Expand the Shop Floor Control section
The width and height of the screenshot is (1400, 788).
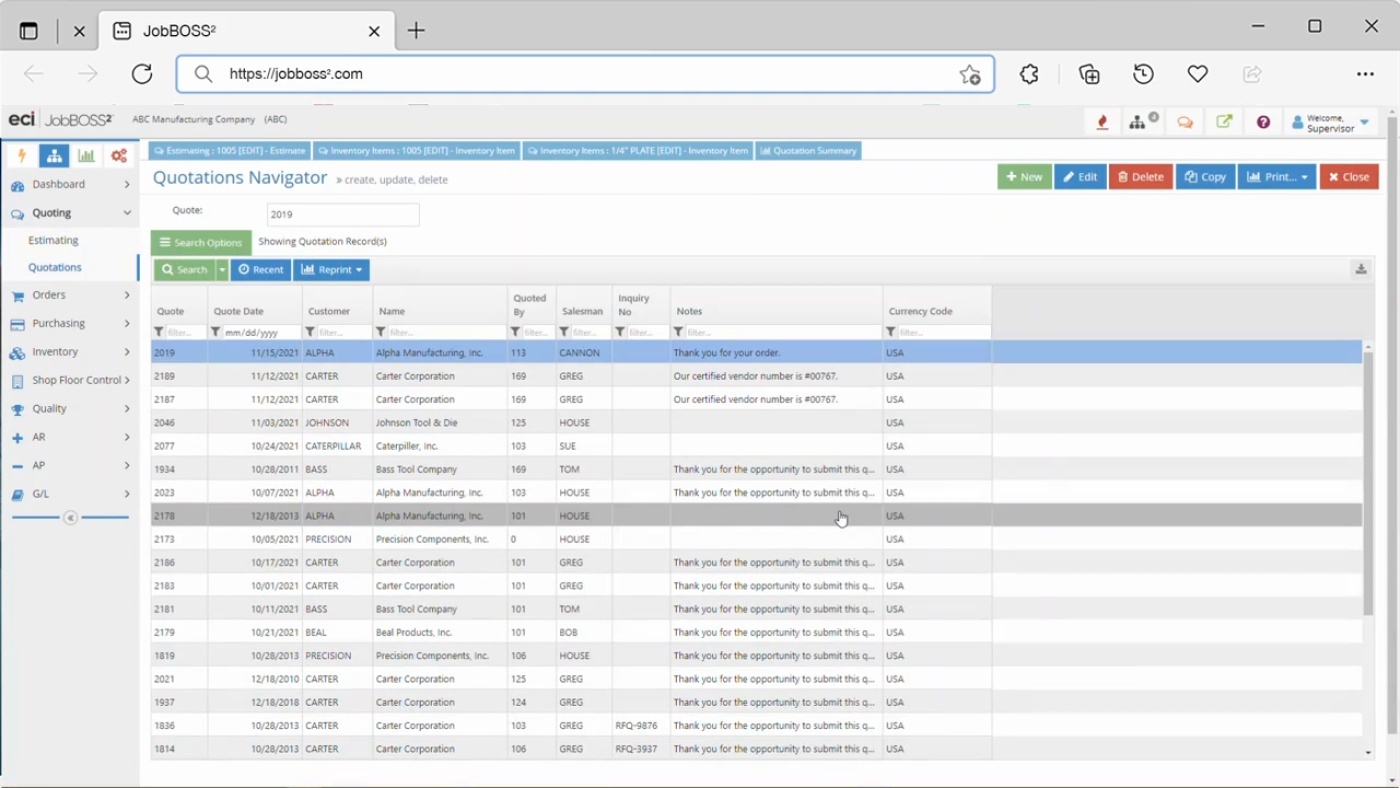pos(127,380)
